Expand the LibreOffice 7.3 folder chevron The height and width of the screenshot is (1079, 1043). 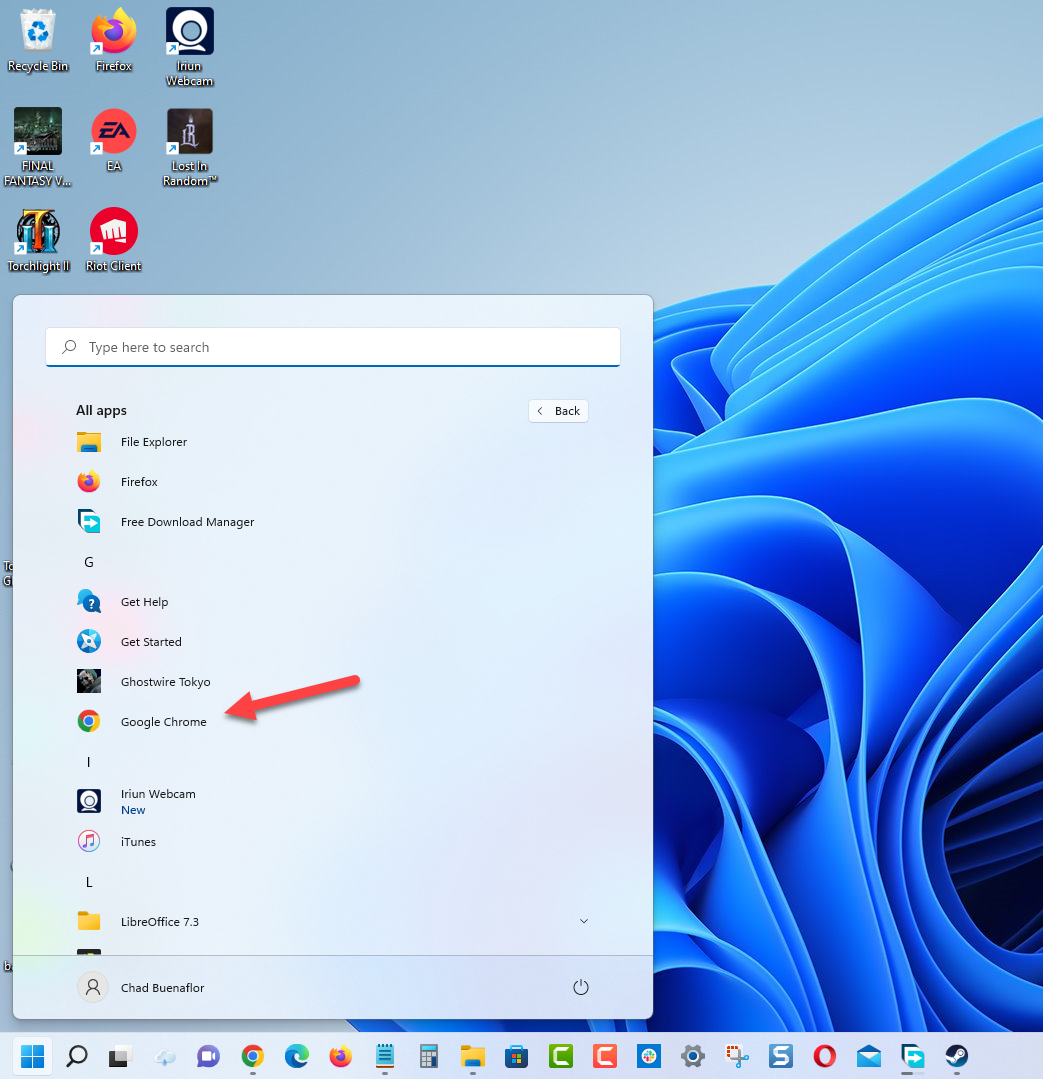click(583, 921)
